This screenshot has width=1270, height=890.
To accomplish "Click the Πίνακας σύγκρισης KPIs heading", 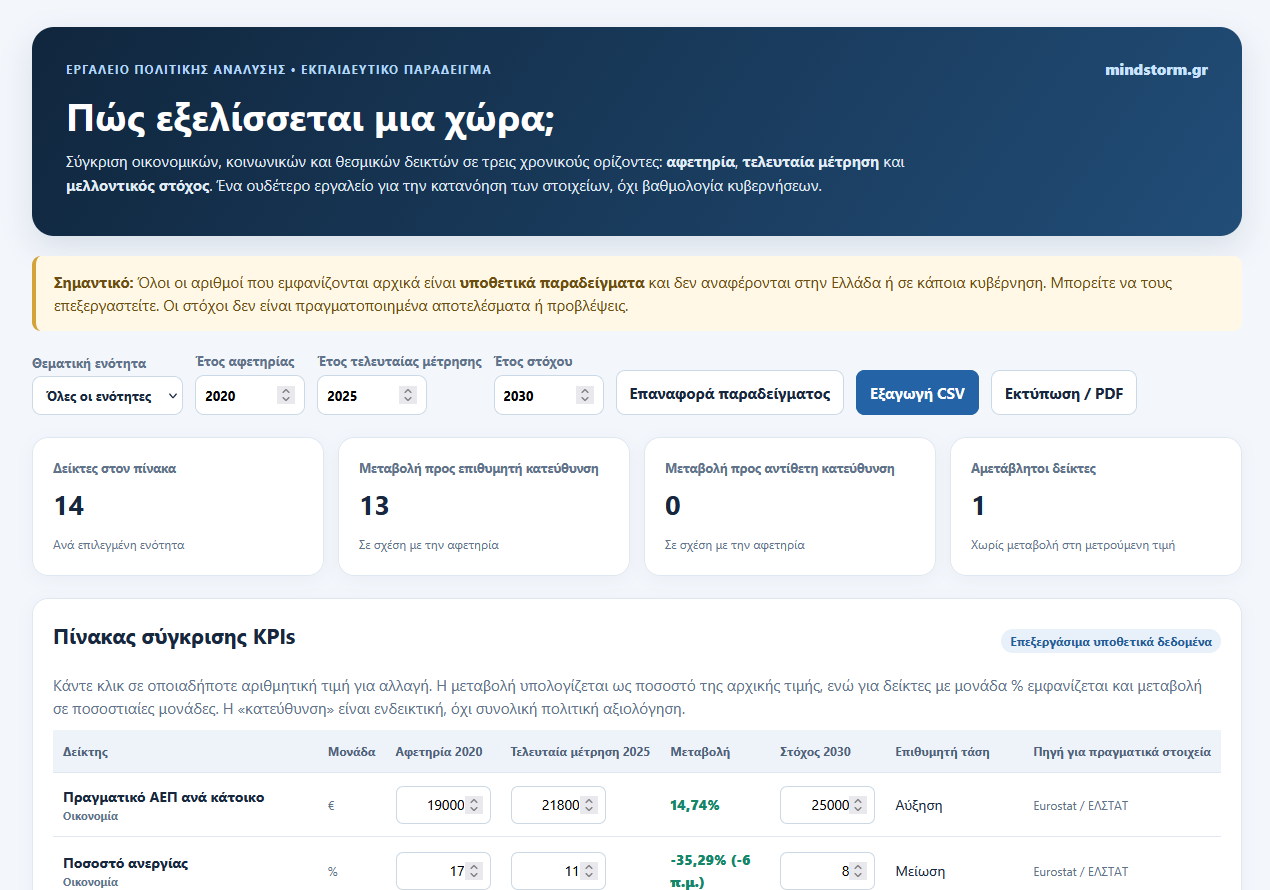I will pyautogui.click(x=174, y=637).
